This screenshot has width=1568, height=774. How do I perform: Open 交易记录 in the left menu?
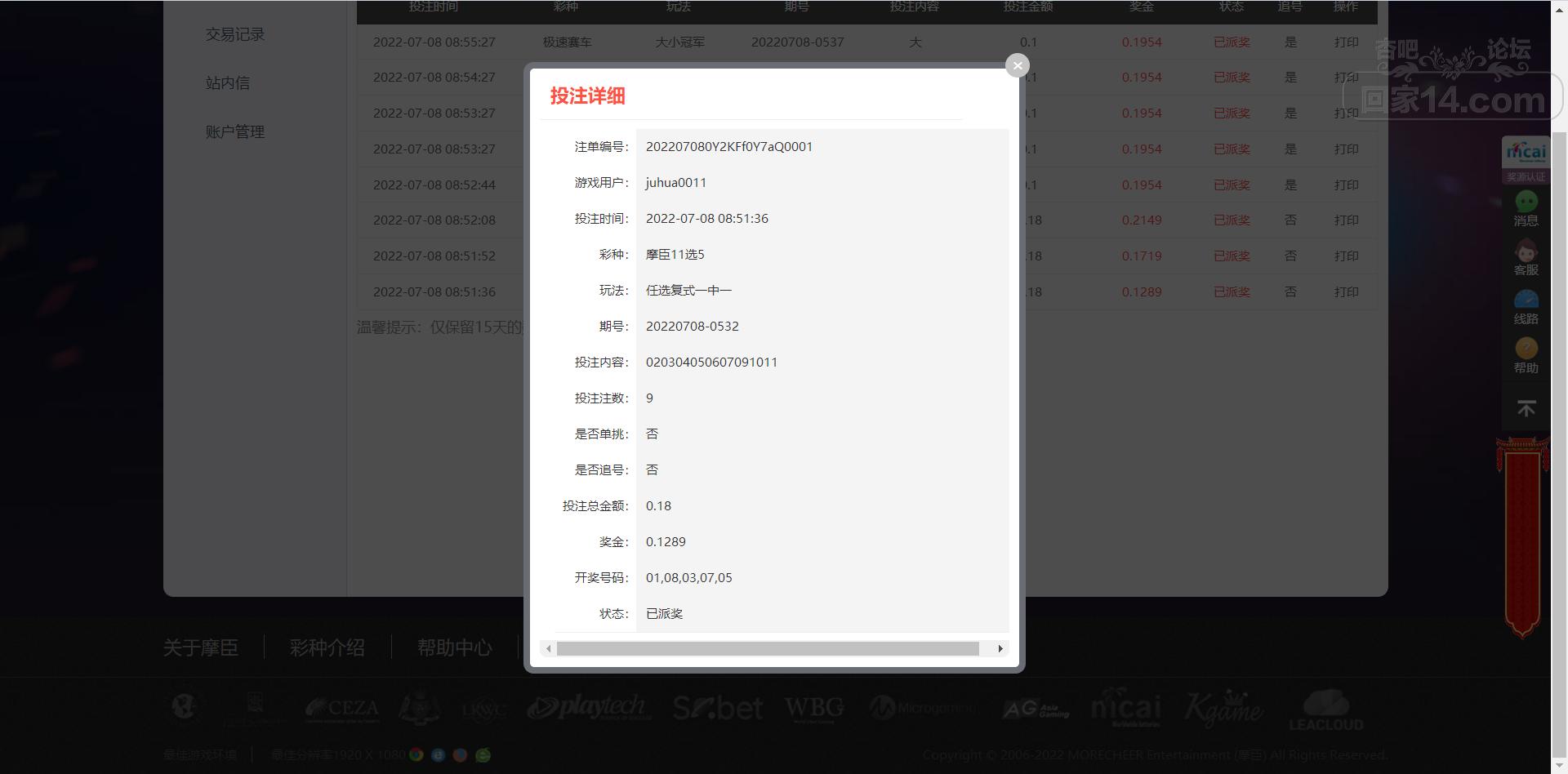(x=235, y=34)
